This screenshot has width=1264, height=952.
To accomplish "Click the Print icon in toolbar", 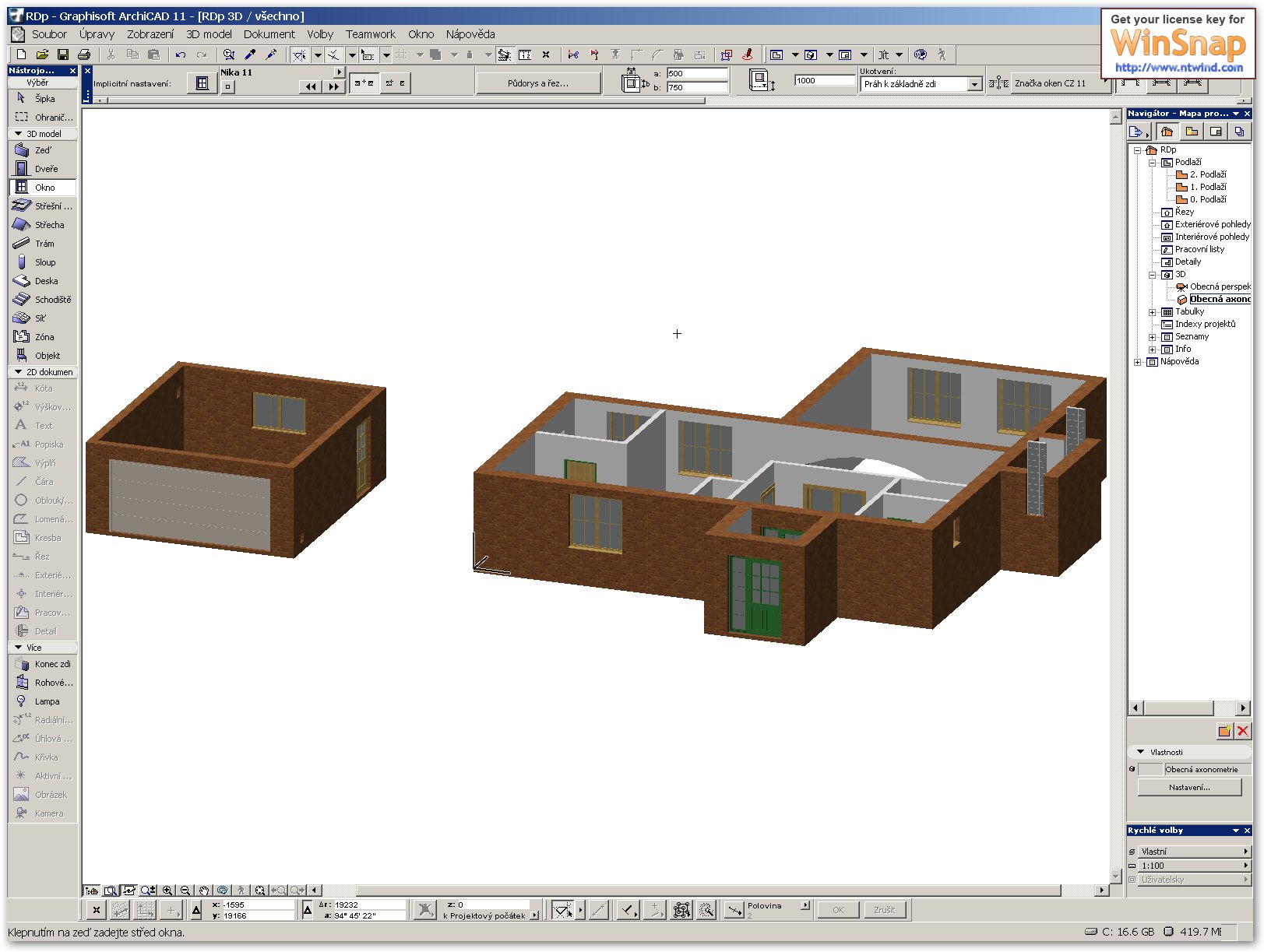I will (84, 54).
